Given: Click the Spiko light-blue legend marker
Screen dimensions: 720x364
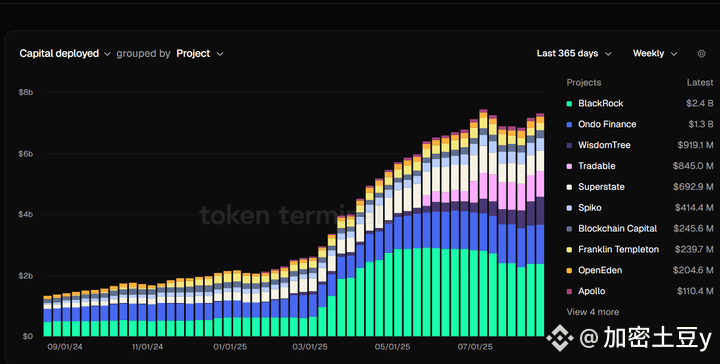Looking at the screenshot, I should [x=569, y=208].
